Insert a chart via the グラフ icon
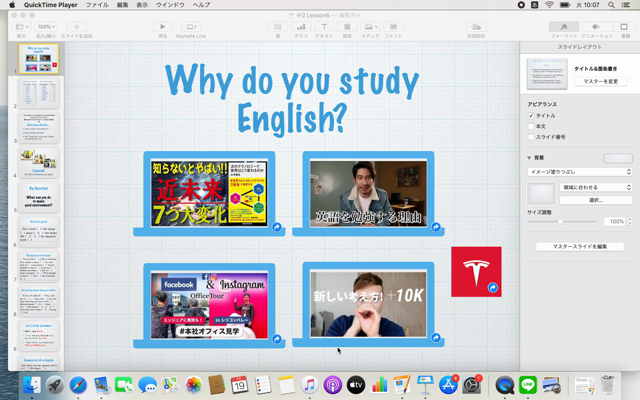This screenshot has width=640, height=400. [x=301, y=27]
